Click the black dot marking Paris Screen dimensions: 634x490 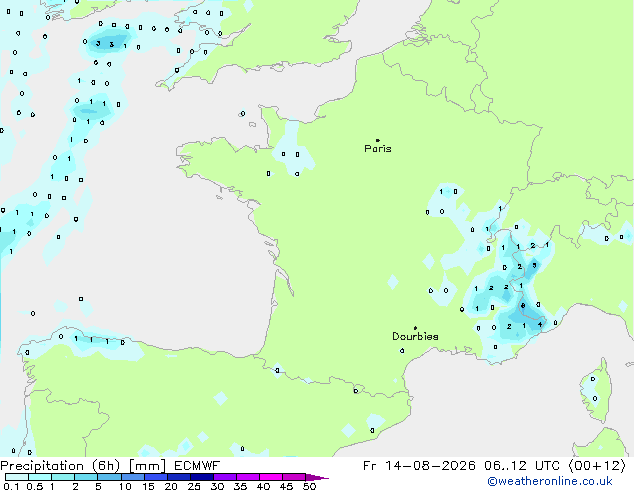coord(378,140)
